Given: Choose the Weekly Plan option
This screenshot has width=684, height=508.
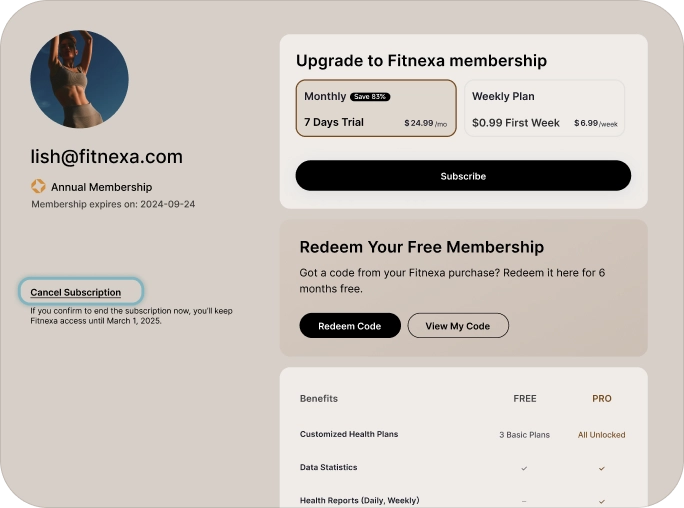Looking at the screenshot, I should click(x=544, y=108).
